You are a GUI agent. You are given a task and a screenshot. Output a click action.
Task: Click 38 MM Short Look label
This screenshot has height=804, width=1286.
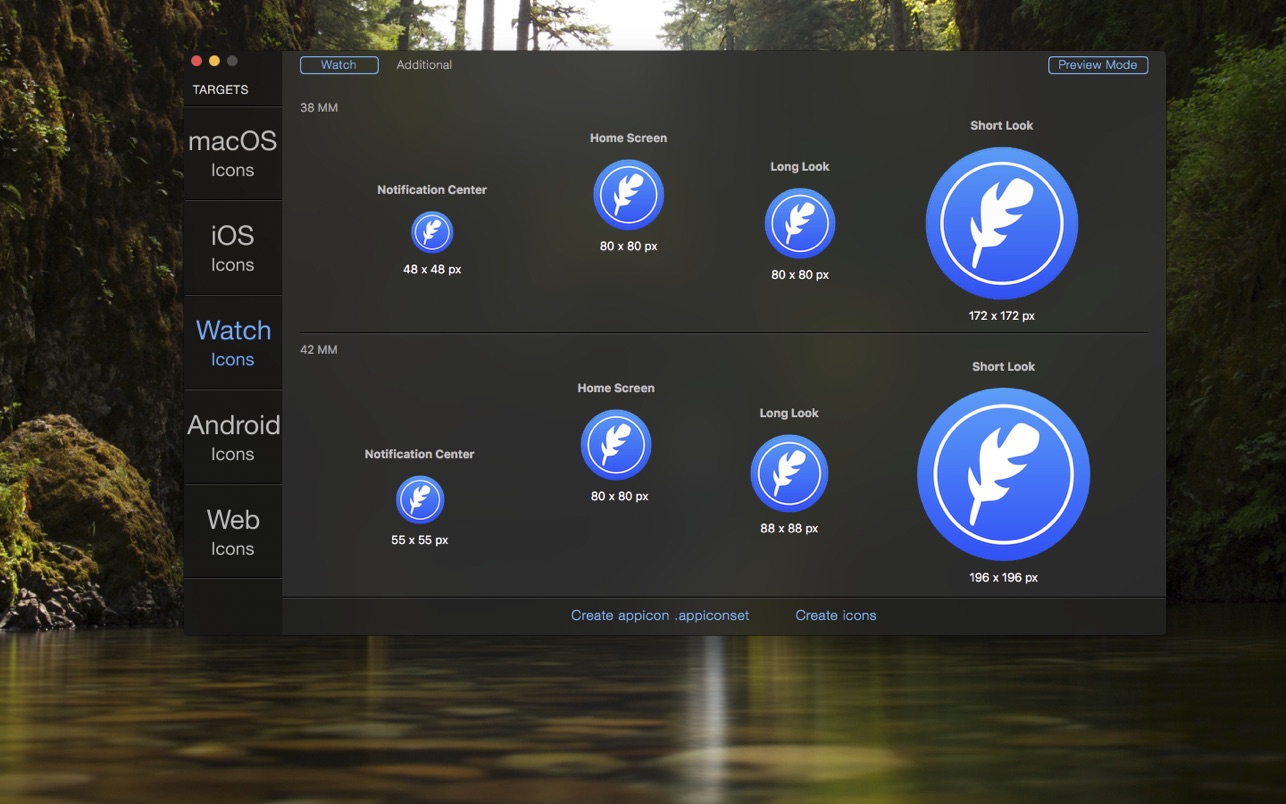1001,125
